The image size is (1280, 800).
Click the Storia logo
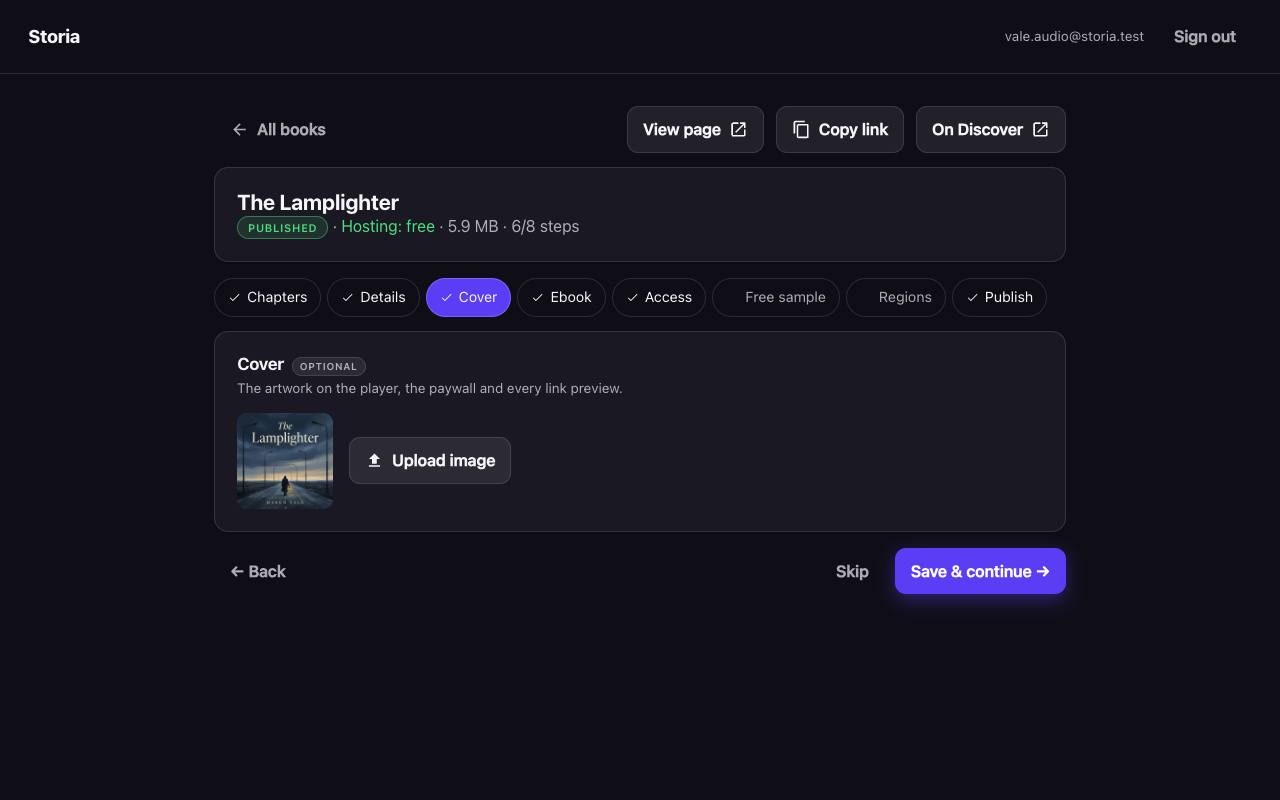click(54, 37)
